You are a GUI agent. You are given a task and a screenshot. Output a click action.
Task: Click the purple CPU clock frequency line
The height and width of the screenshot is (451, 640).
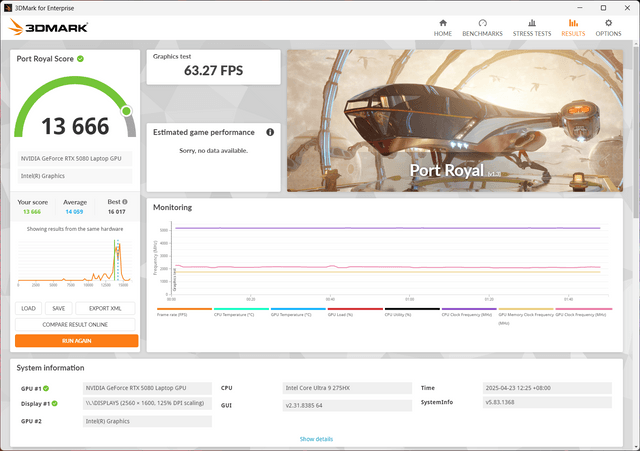388,228
